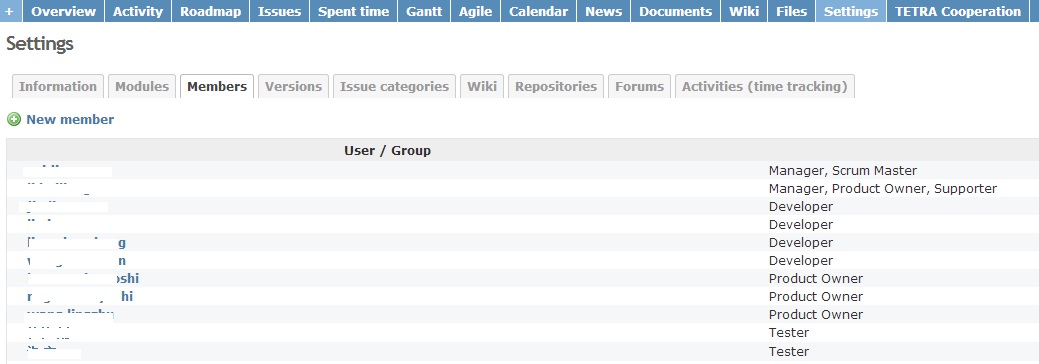Viewport: 1039px width, 364px height.
Task: Open the member link ending in 'oshi'
Action: (x=83, y=278)
